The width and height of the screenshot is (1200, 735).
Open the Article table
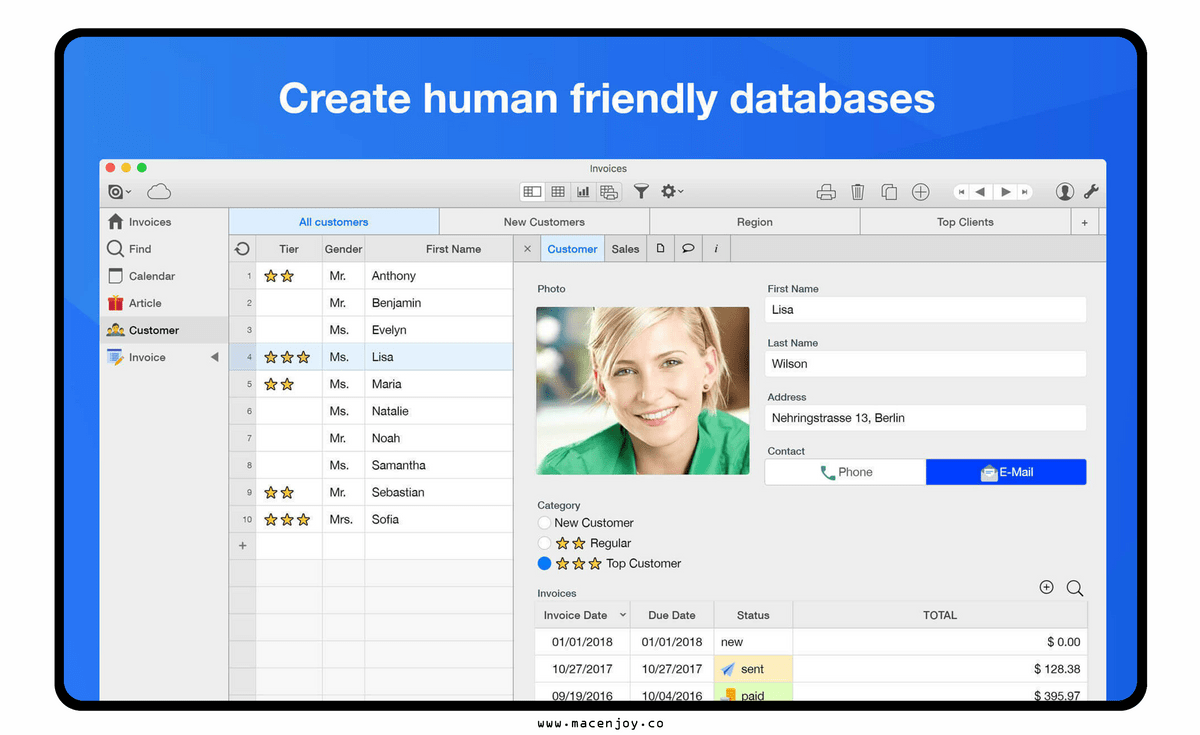[164, 303]
